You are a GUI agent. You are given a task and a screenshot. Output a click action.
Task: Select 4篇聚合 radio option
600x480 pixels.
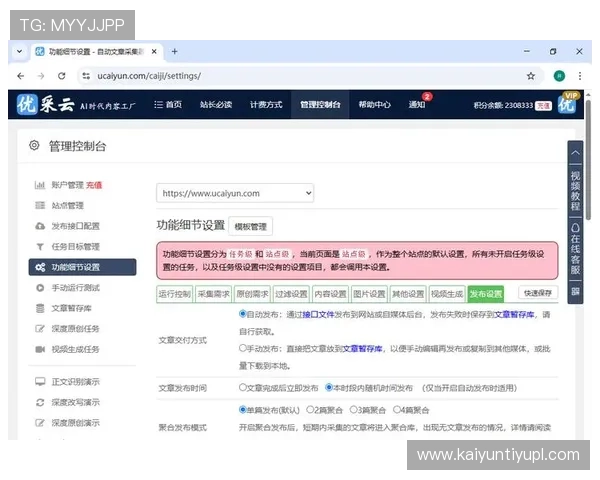397,410
